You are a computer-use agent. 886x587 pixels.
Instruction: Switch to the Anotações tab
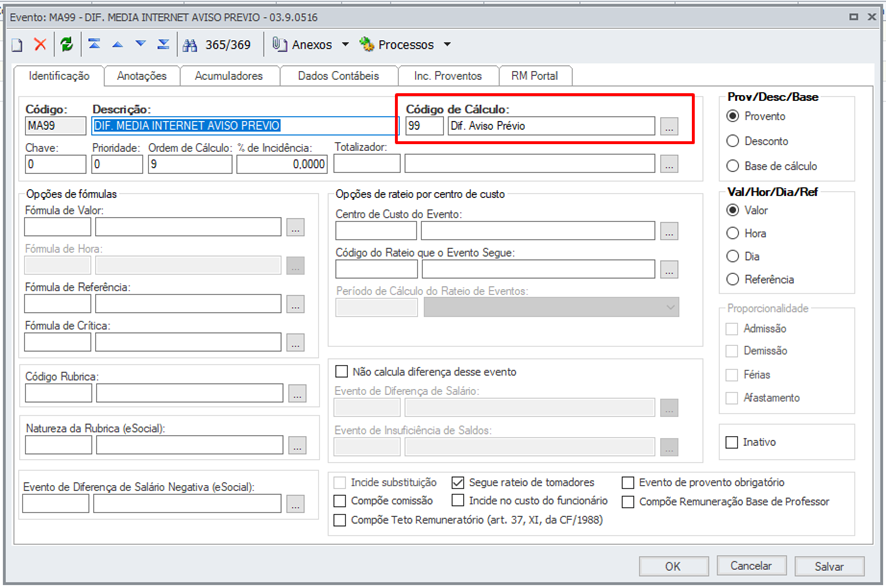pos(142,76)
